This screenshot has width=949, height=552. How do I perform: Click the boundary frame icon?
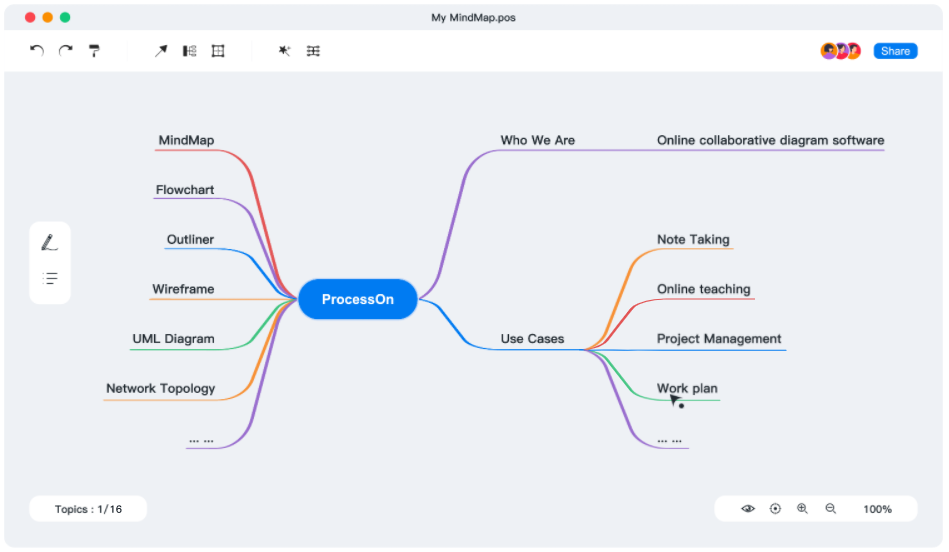pyautogui.click(x=218, y=51)
